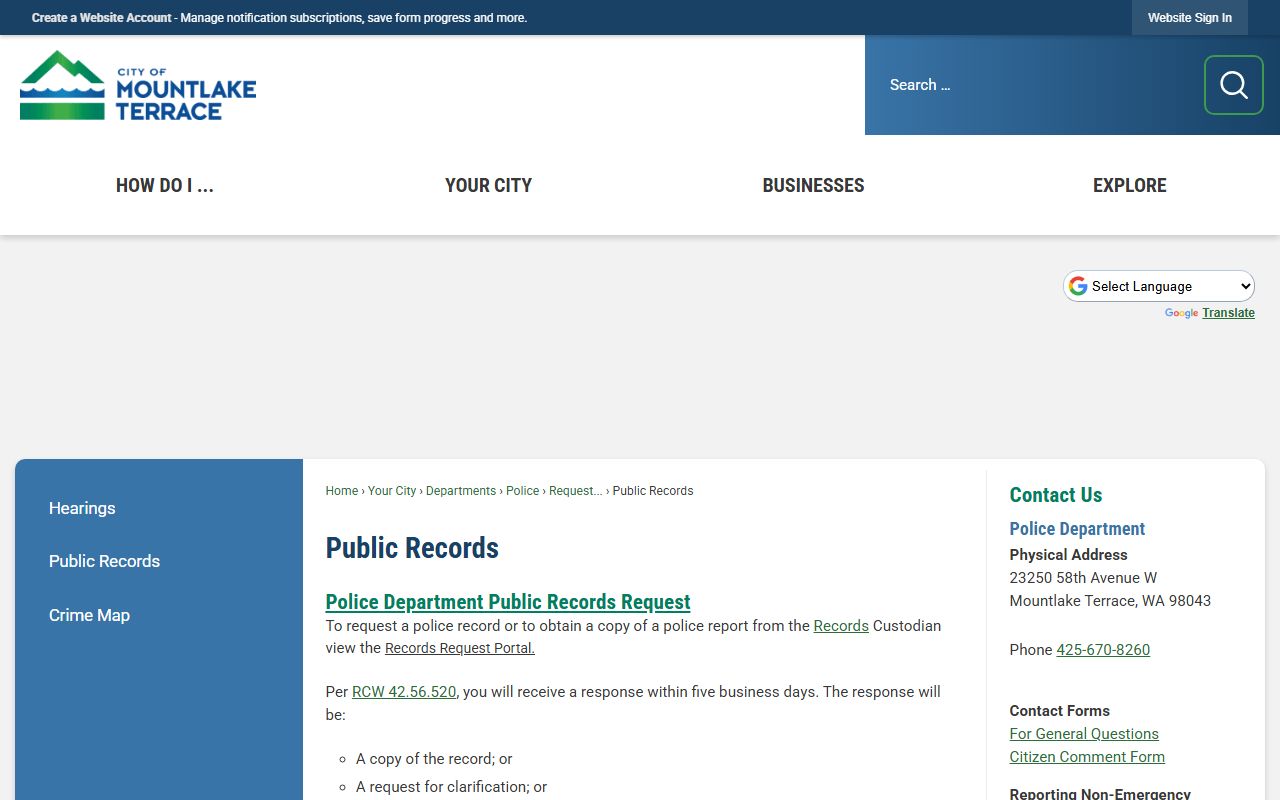Go to Departments breadcrumb

click(x=461, y=491)
